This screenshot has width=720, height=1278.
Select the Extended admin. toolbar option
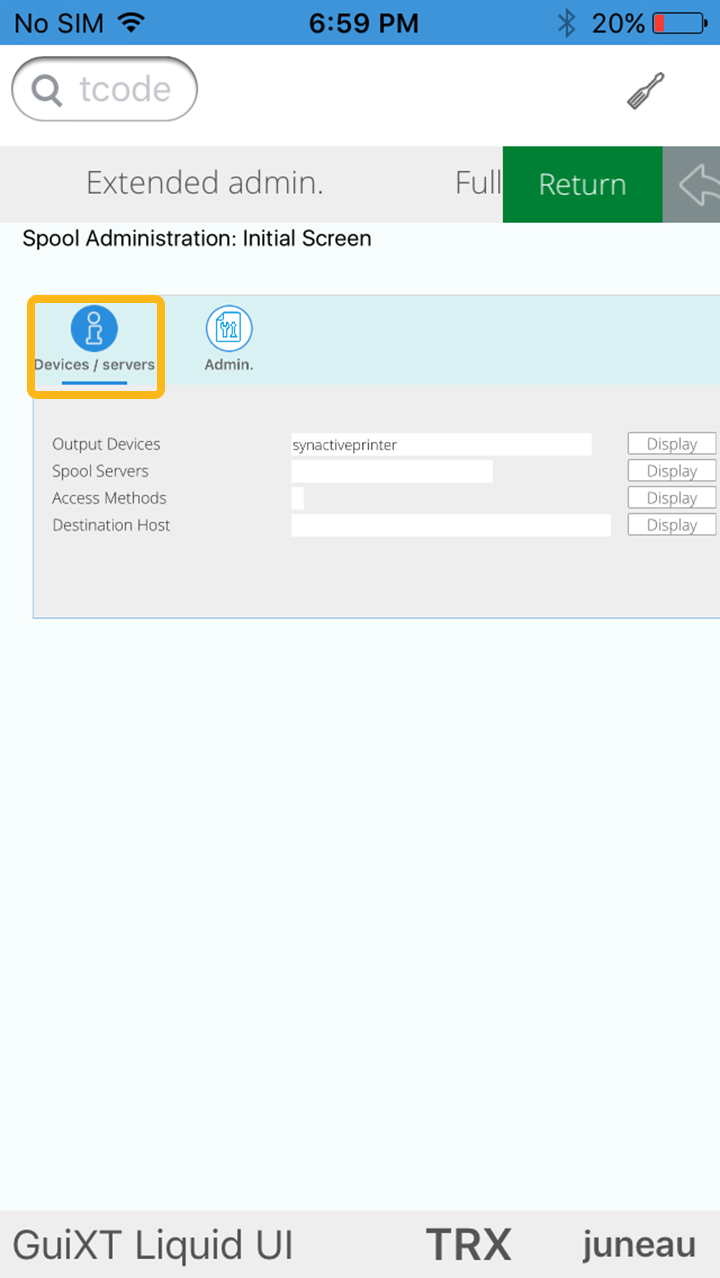coord(204,183)
